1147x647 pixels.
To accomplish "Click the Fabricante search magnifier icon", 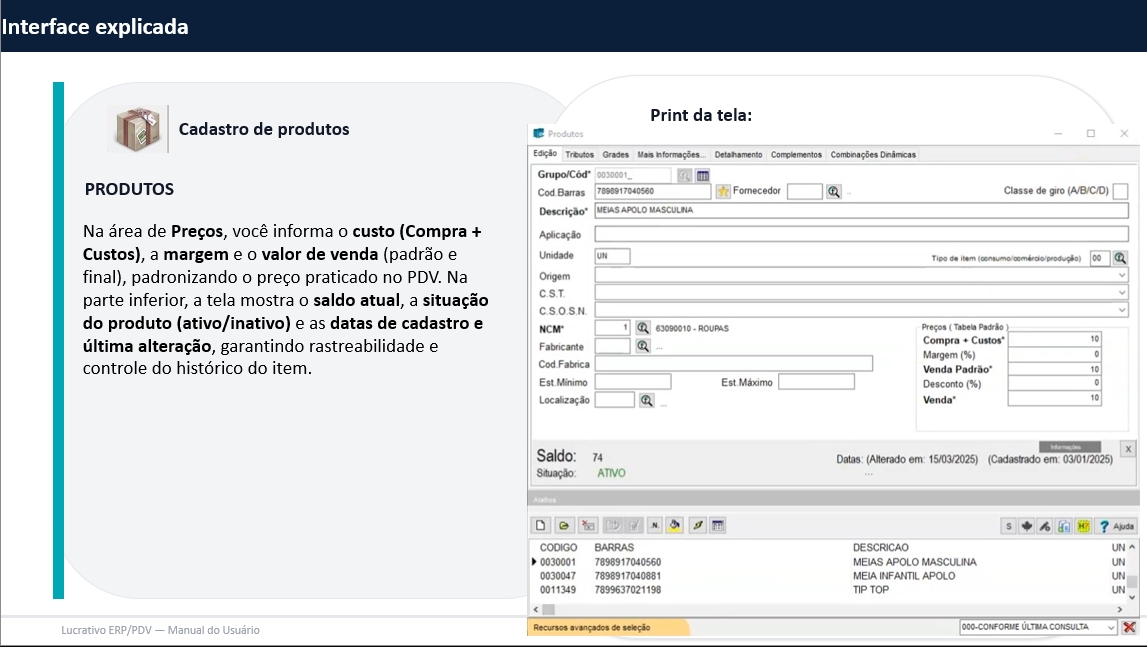I will (x=643, y=346).
